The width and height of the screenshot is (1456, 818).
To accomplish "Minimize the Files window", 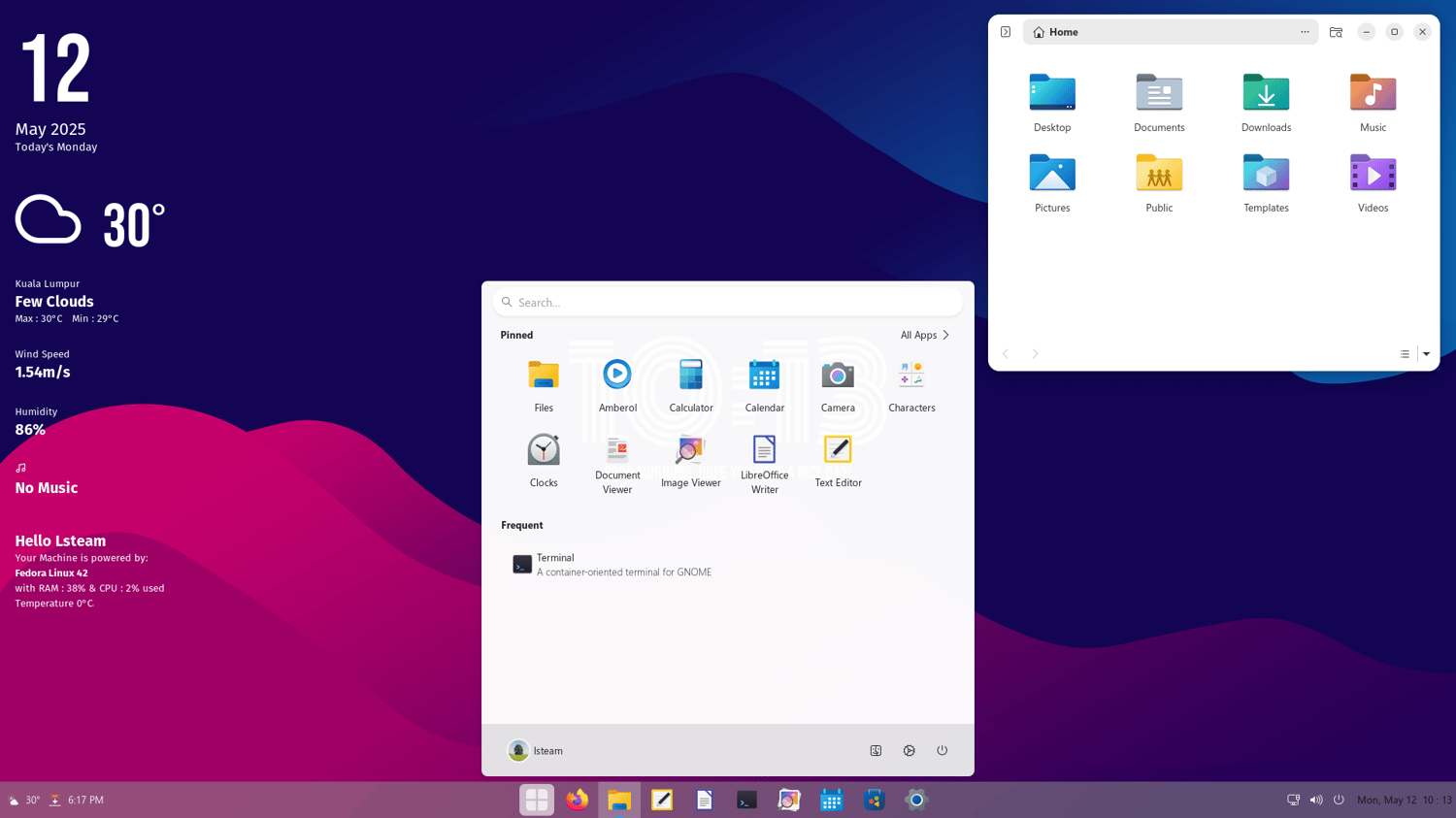I will coord(1366,32).
